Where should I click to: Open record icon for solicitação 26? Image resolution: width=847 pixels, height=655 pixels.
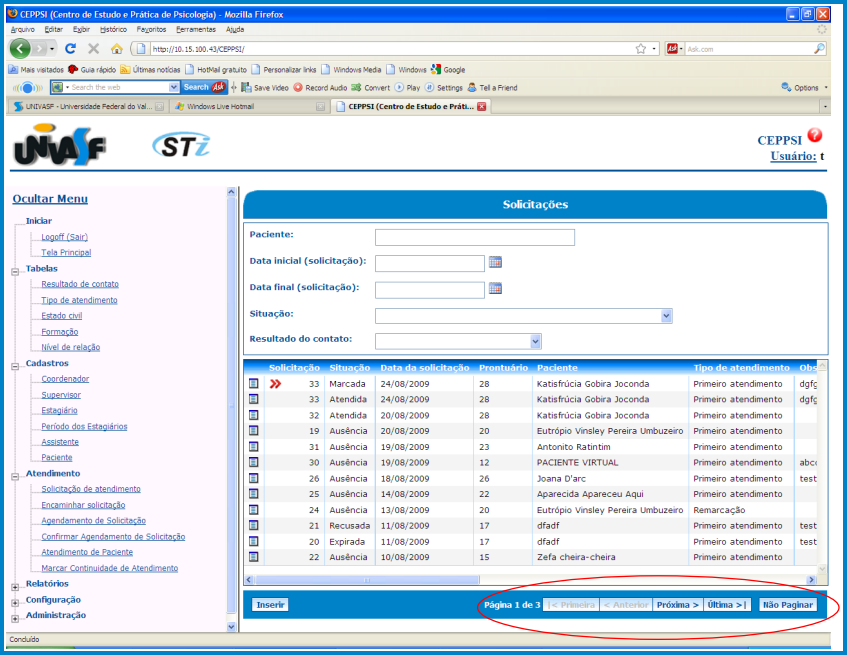[253, 478]
